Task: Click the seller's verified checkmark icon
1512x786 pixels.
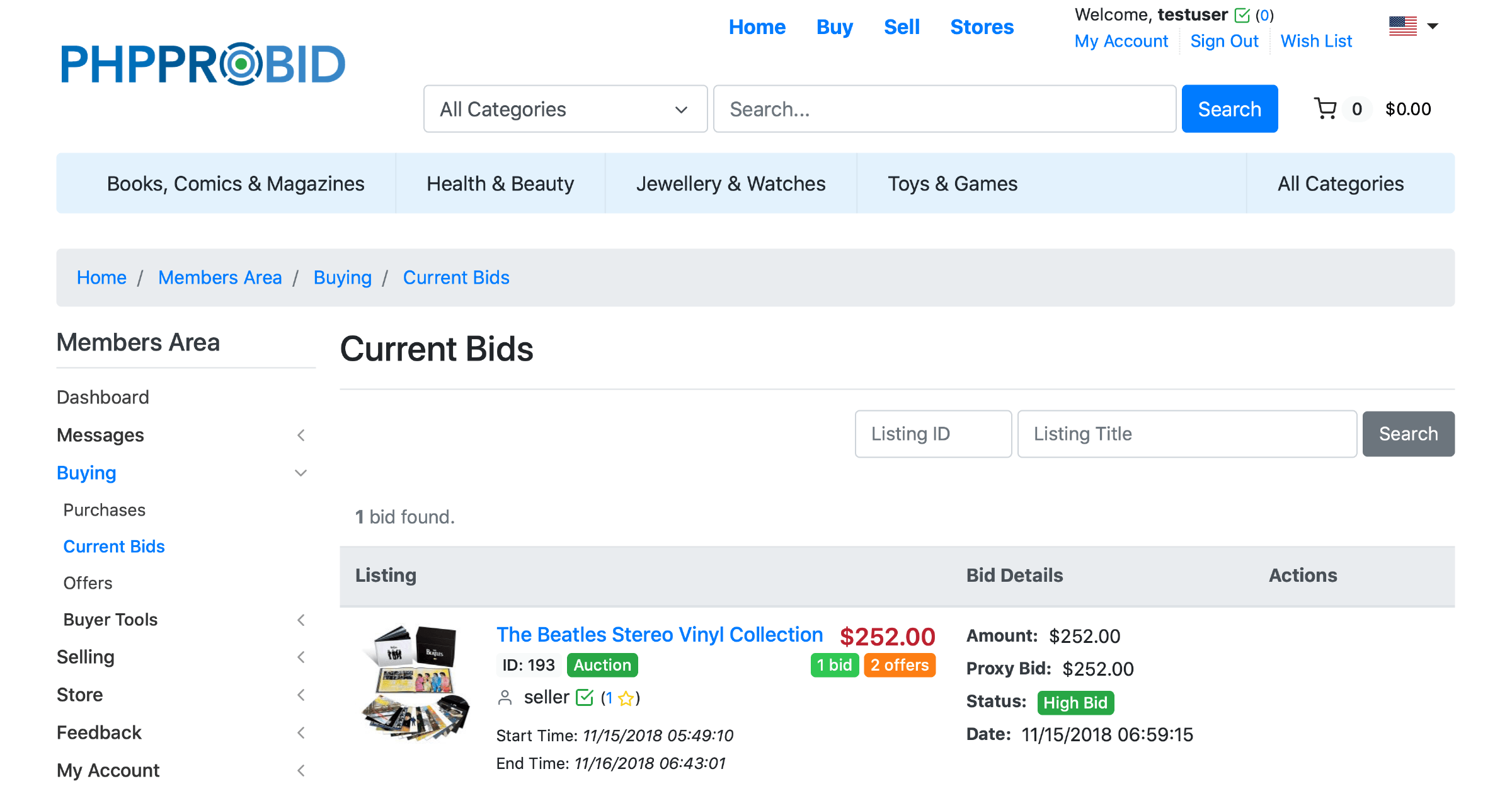Action: [x=585, y=698]
